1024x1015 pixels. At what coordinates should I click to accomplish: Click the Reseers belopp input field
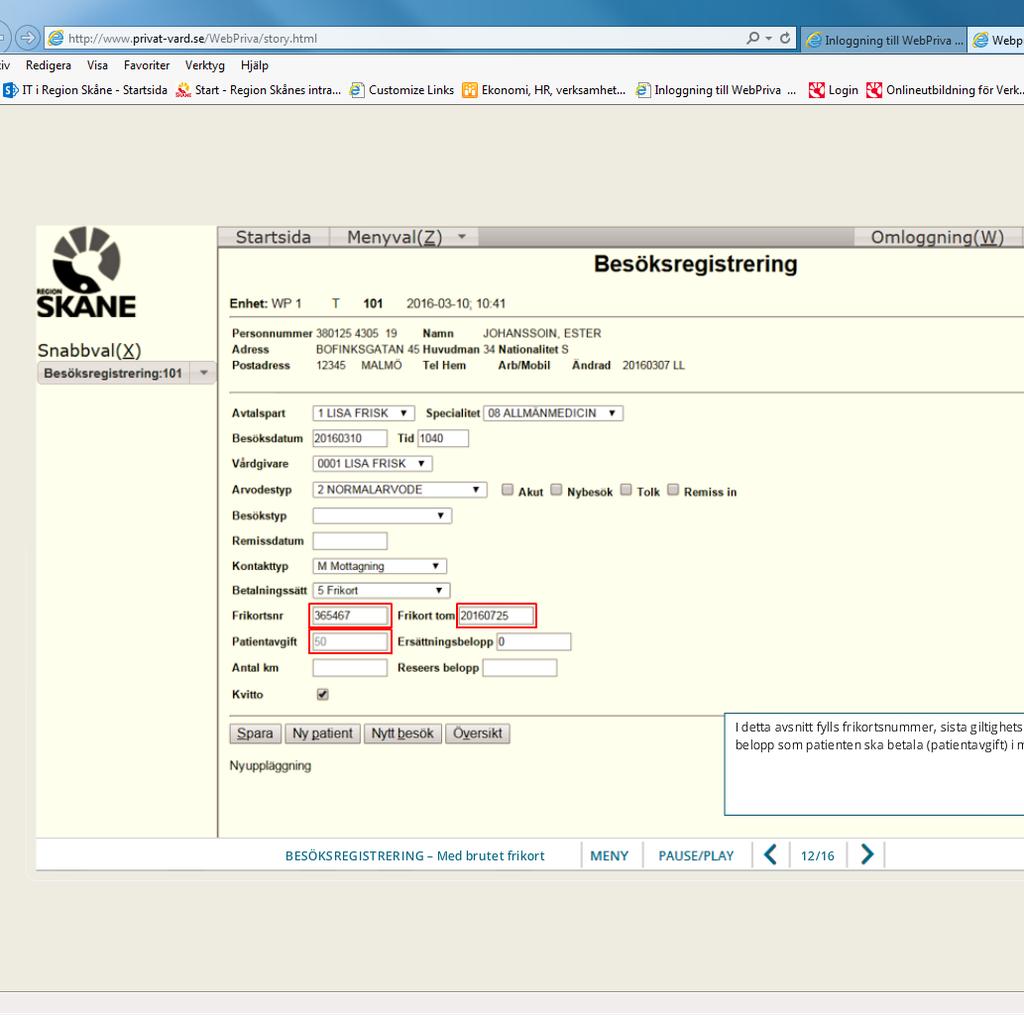(x=520, y=668)
